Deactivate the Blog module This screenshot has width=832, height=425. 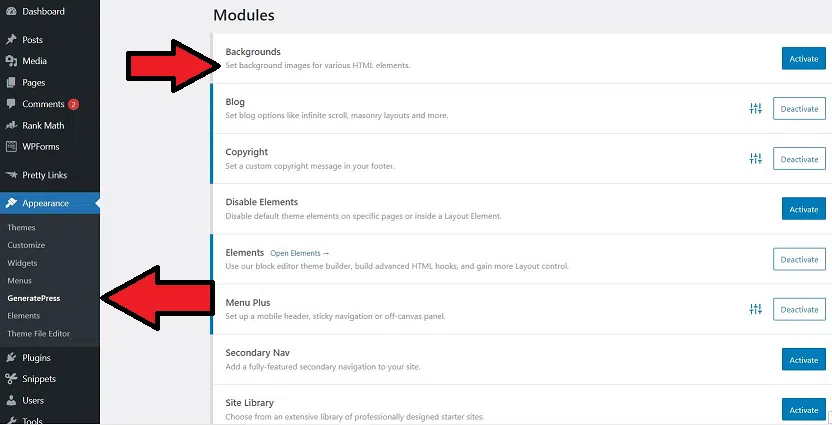(x=799, y=108)
